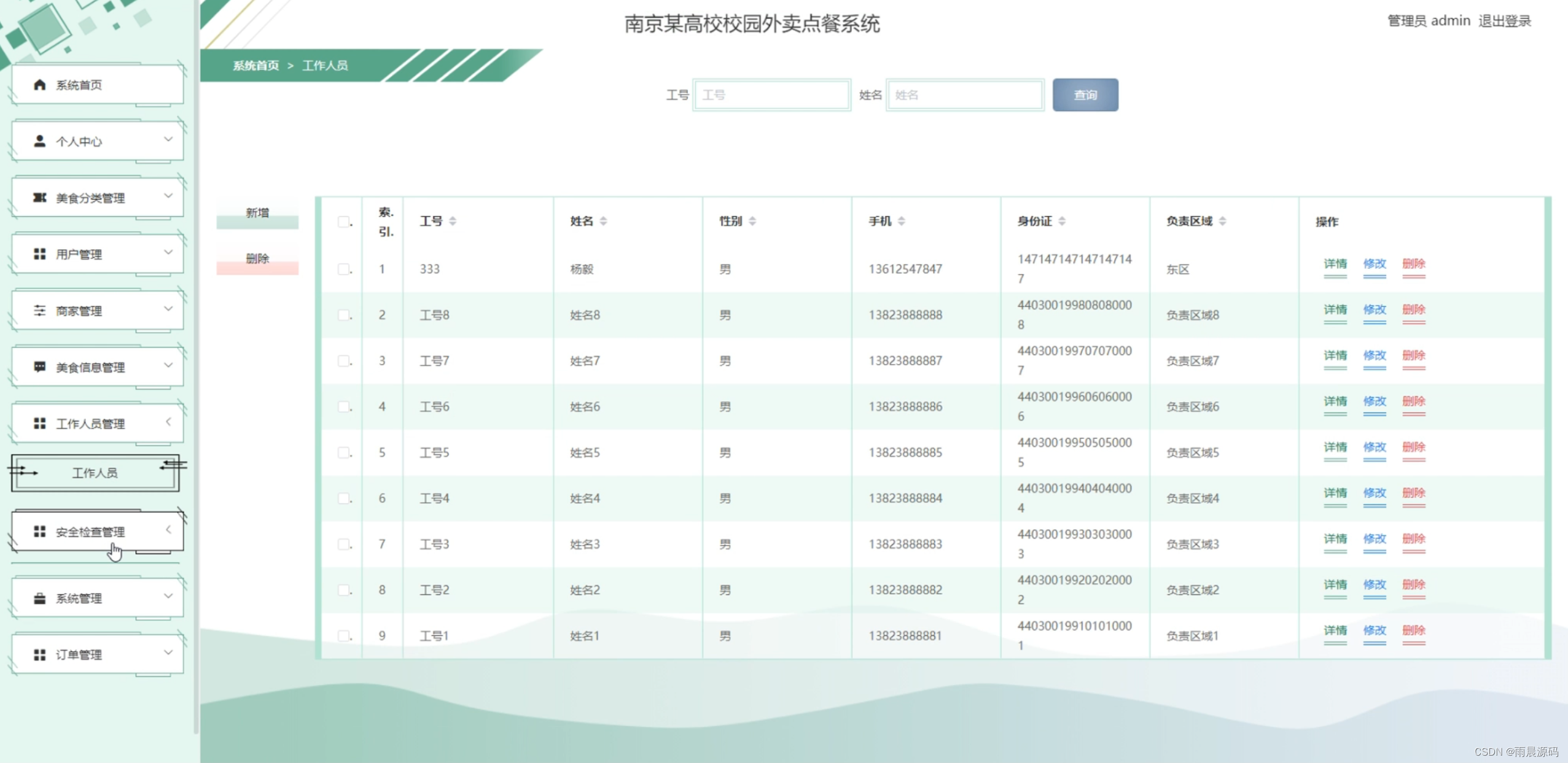Click phone number 13612547847

(x=905, y=269)
